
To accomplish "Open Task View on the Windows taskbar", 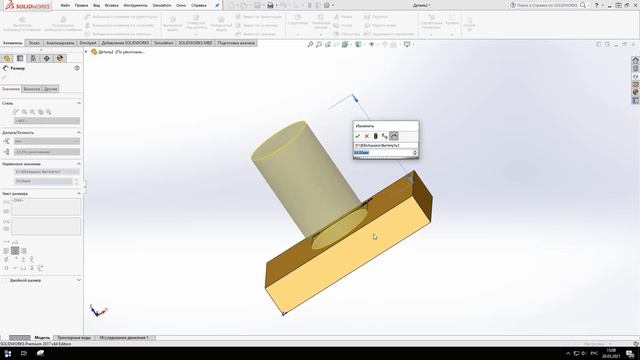I will pyautogui.click(x=24, y=353).
